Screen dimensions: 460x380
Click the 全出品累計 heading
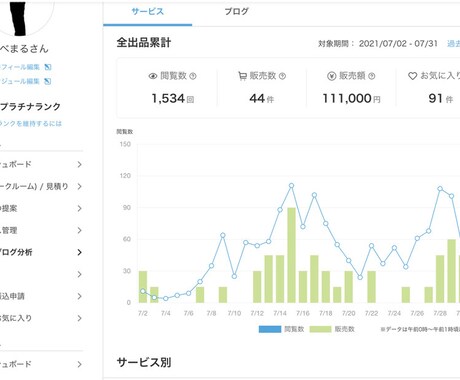pos(144,43)
